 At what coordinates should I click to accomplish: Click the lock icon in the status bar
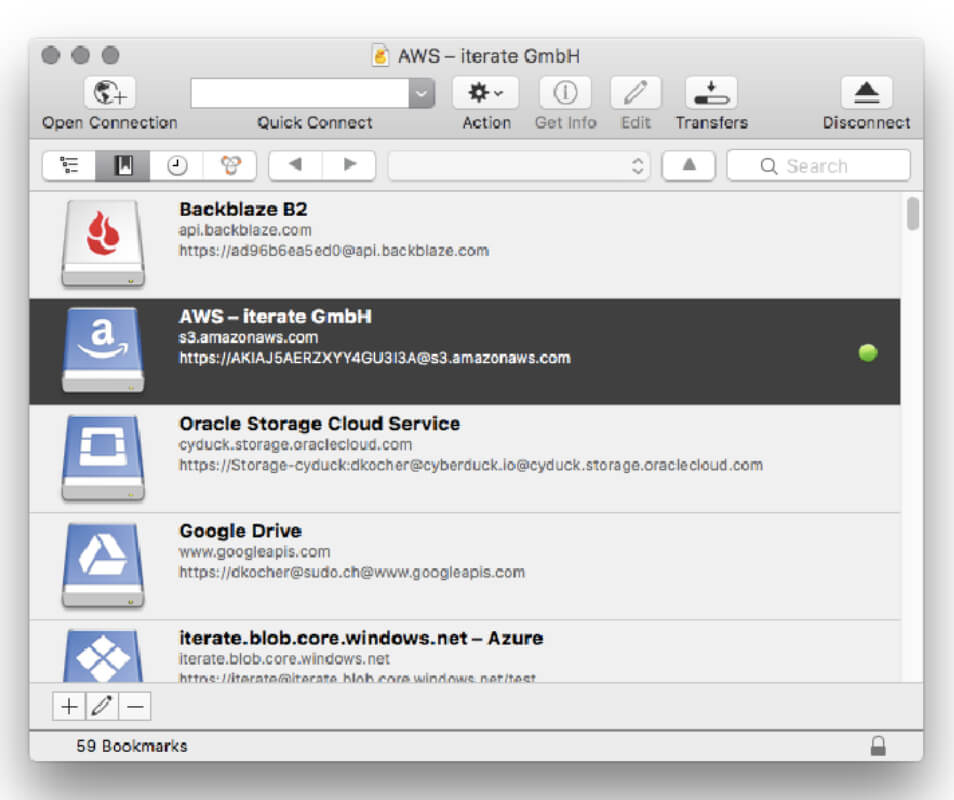[x=877, y=746]
